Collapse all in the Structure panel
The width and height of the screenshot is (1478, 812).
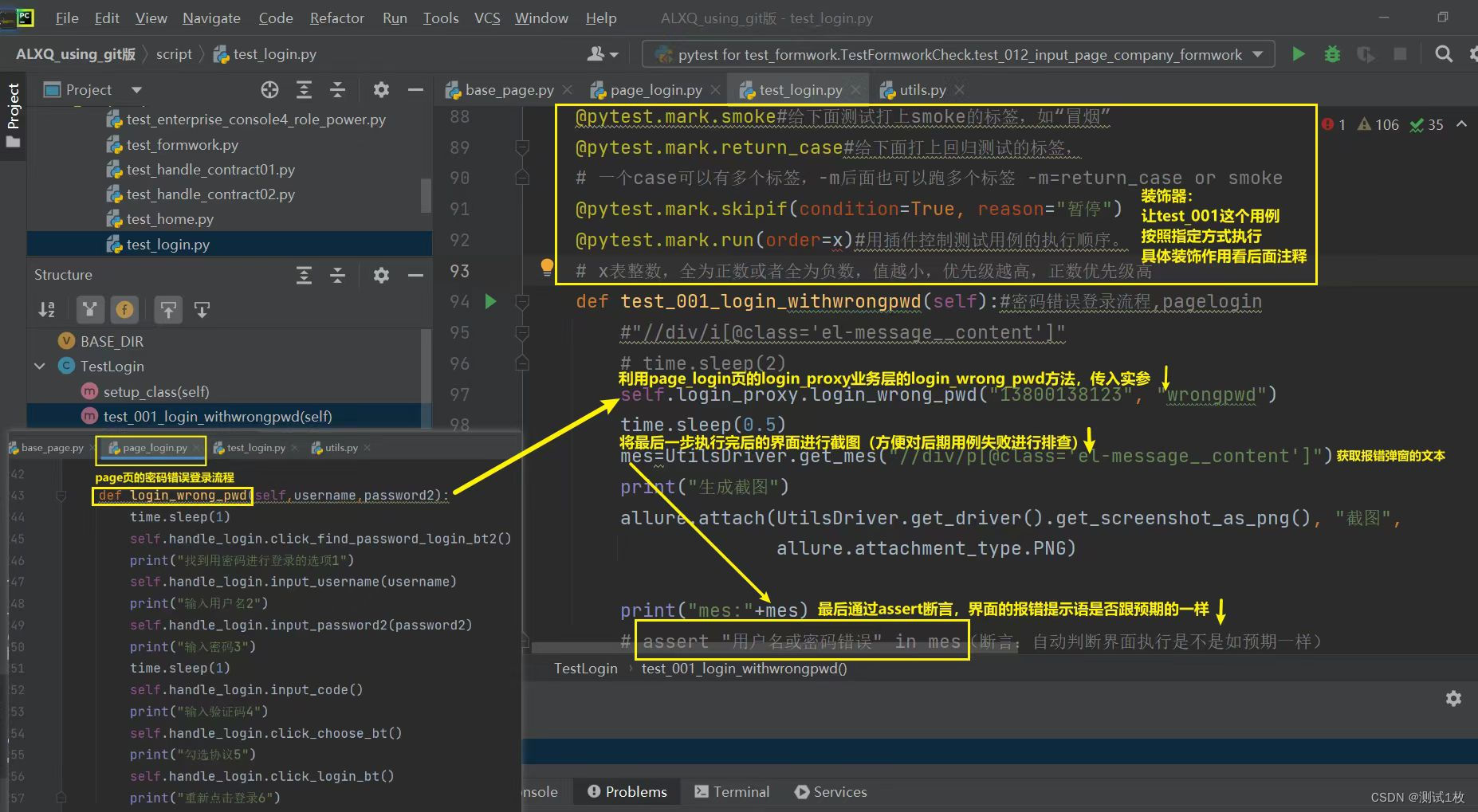coord(337,276)
